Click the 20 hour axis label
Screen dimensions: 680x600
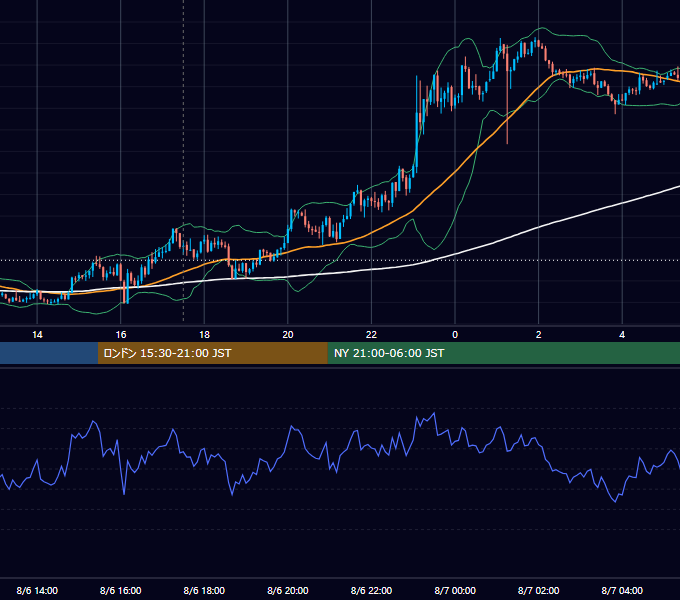288,335
